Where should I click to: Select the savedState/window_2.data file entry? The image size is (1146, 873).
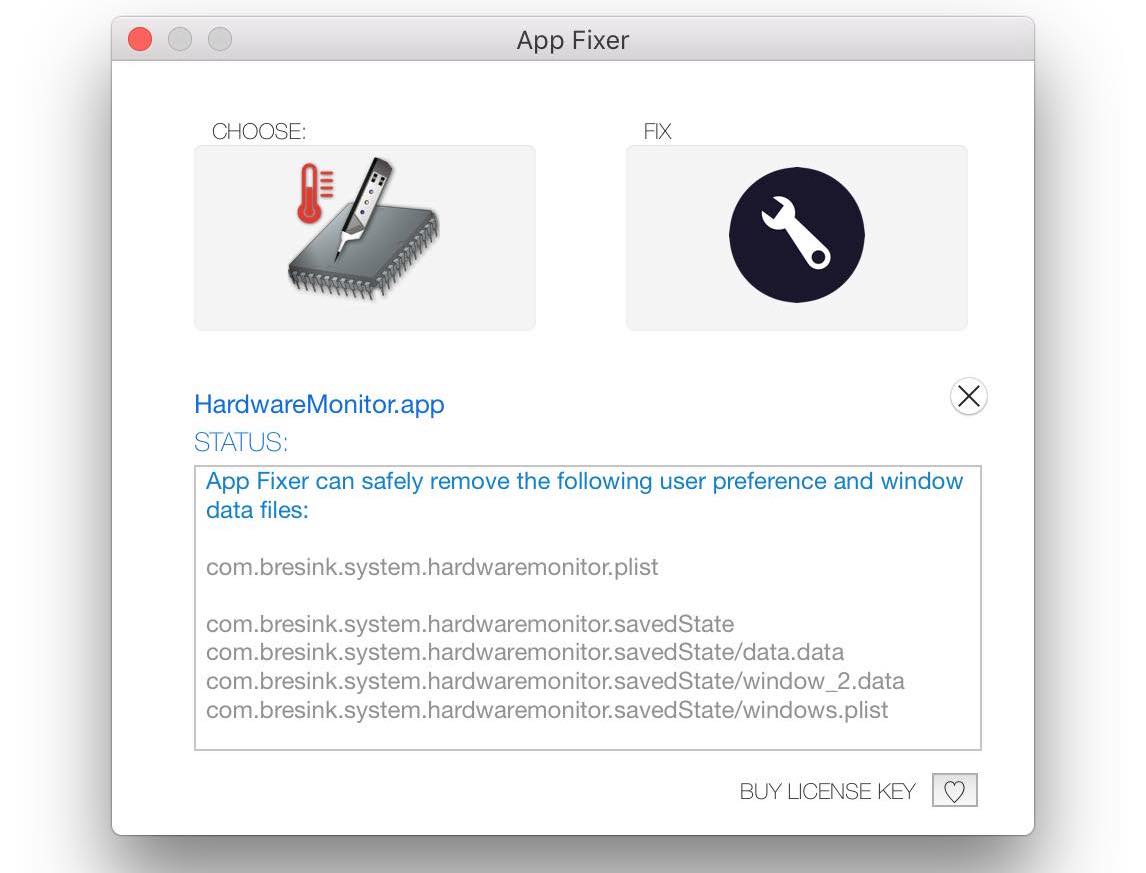[554, 681]
